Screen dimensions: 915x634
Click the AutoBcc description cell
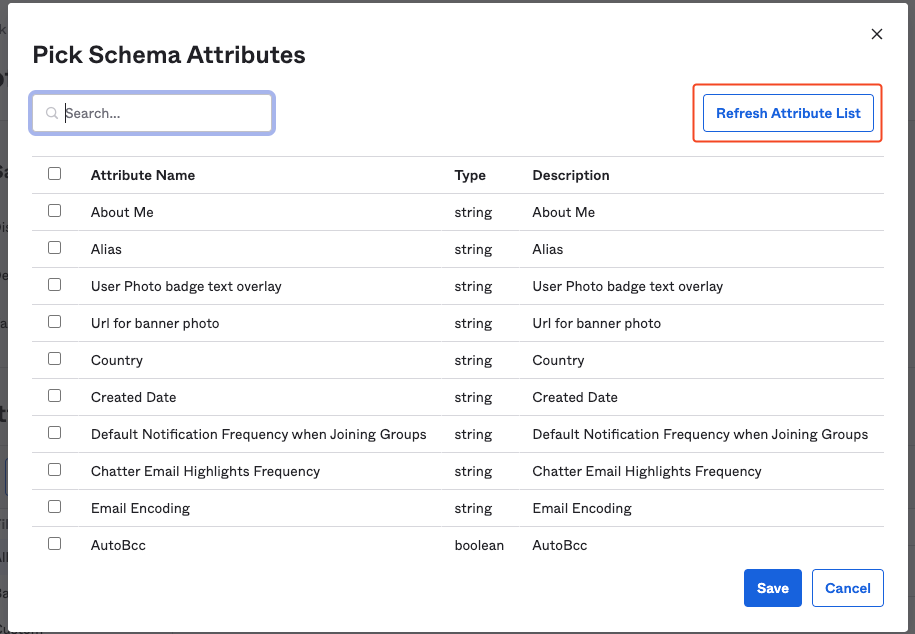pyautogui.click(x=560, y=545)
